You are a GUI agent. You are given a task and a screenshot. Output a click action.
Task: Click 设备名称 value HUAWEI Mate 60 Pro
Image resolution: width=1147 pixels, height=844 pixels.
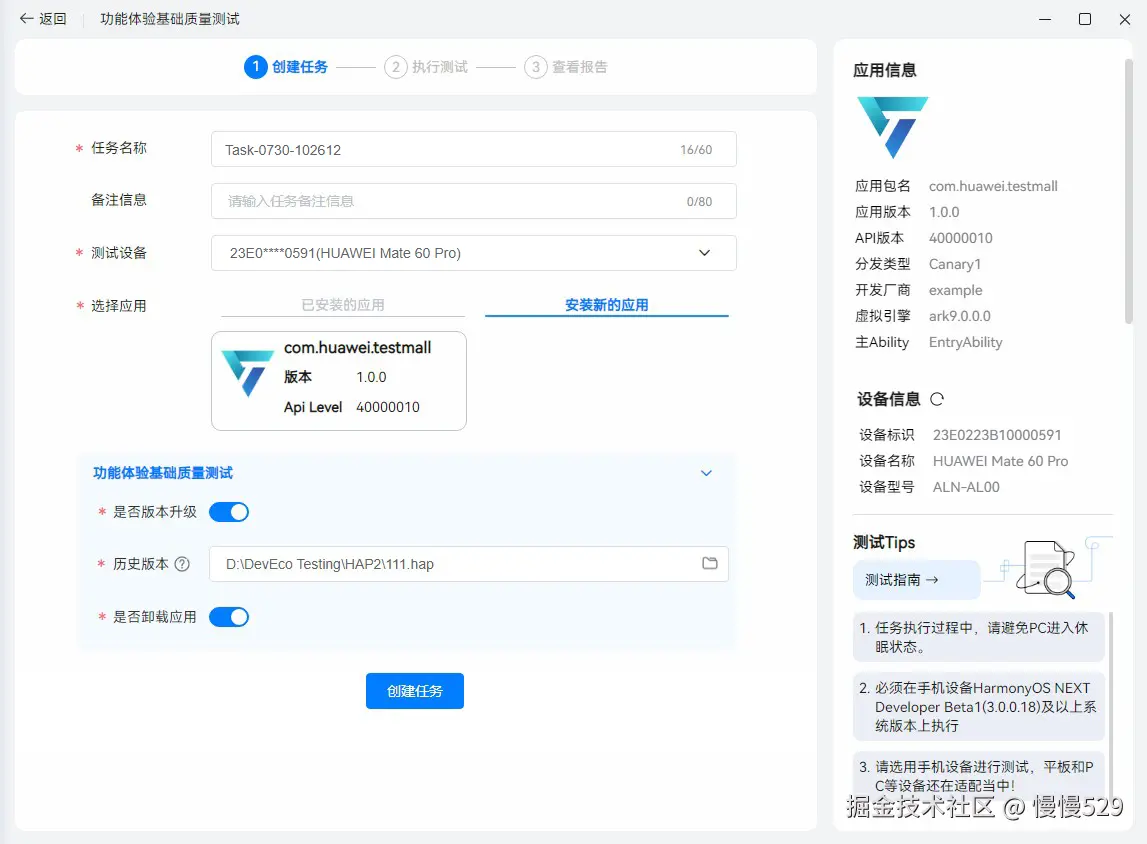tap(1000, 461)
